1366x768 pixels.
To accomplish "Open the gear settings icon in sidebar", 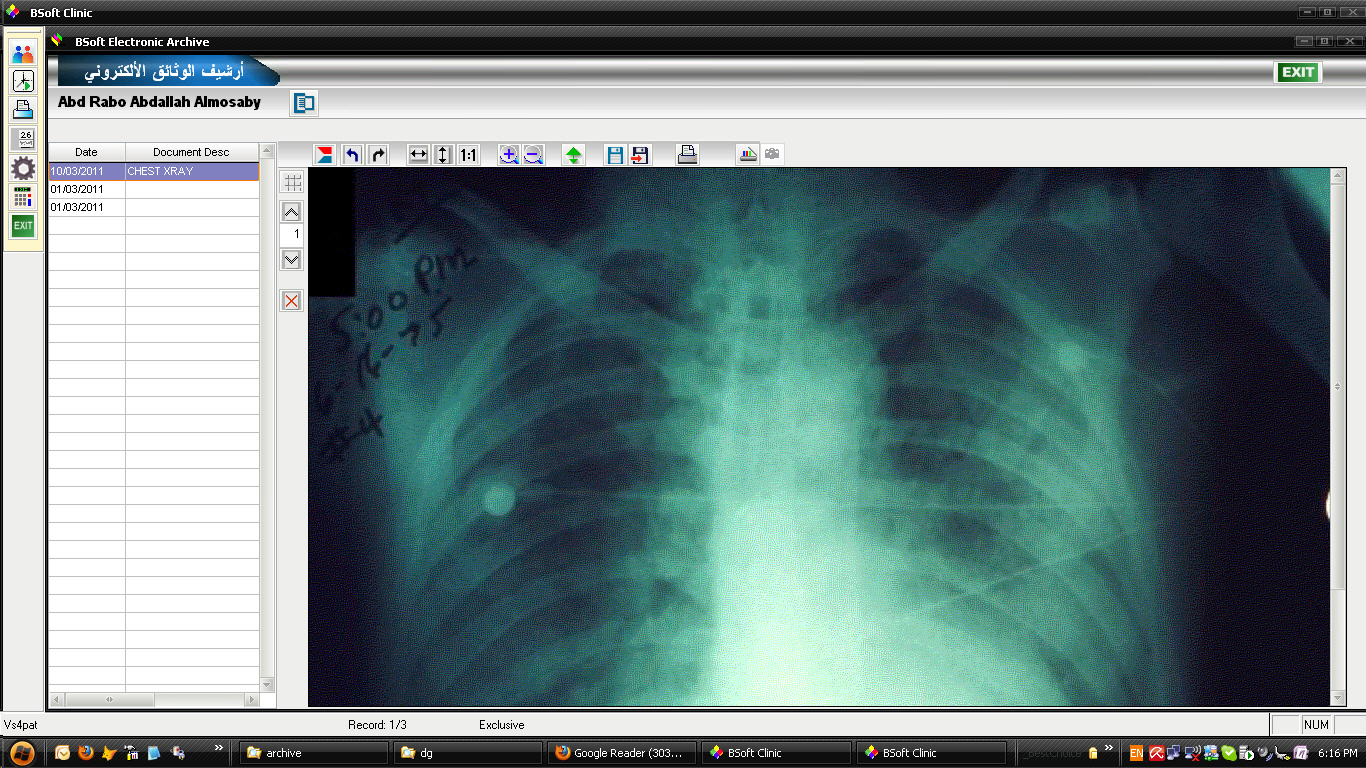I will (23, 169).
